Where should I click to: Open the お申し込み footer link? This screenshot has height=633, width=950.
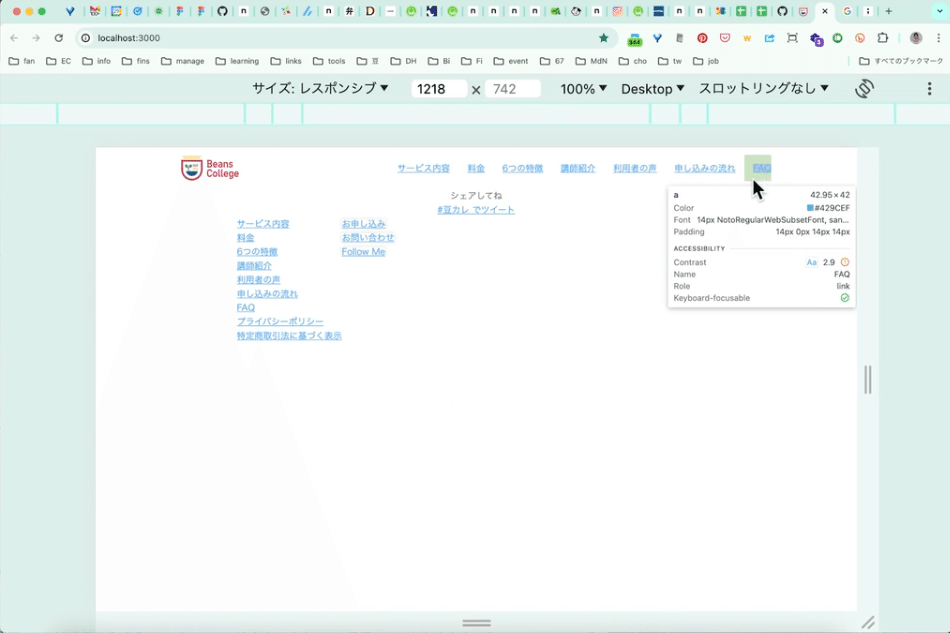[364, 224]
